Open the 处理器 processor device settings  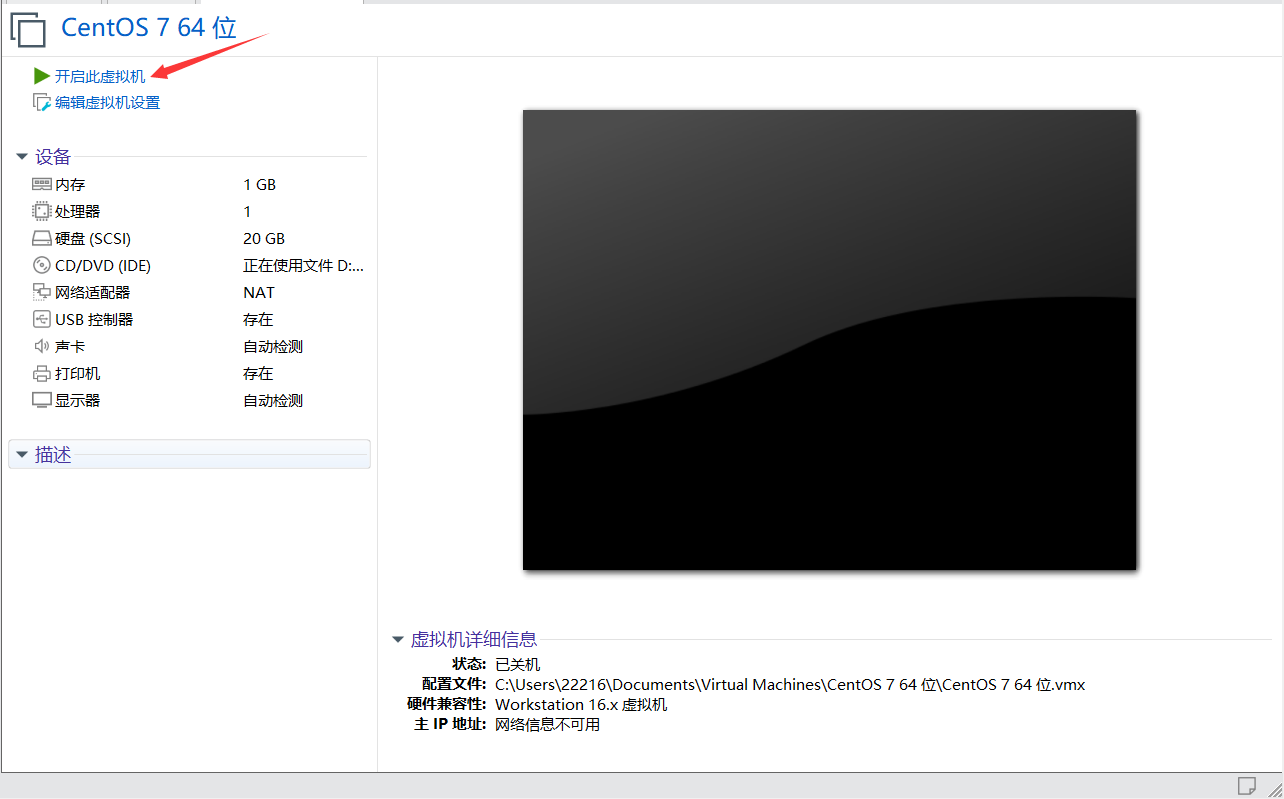(76, 211)
